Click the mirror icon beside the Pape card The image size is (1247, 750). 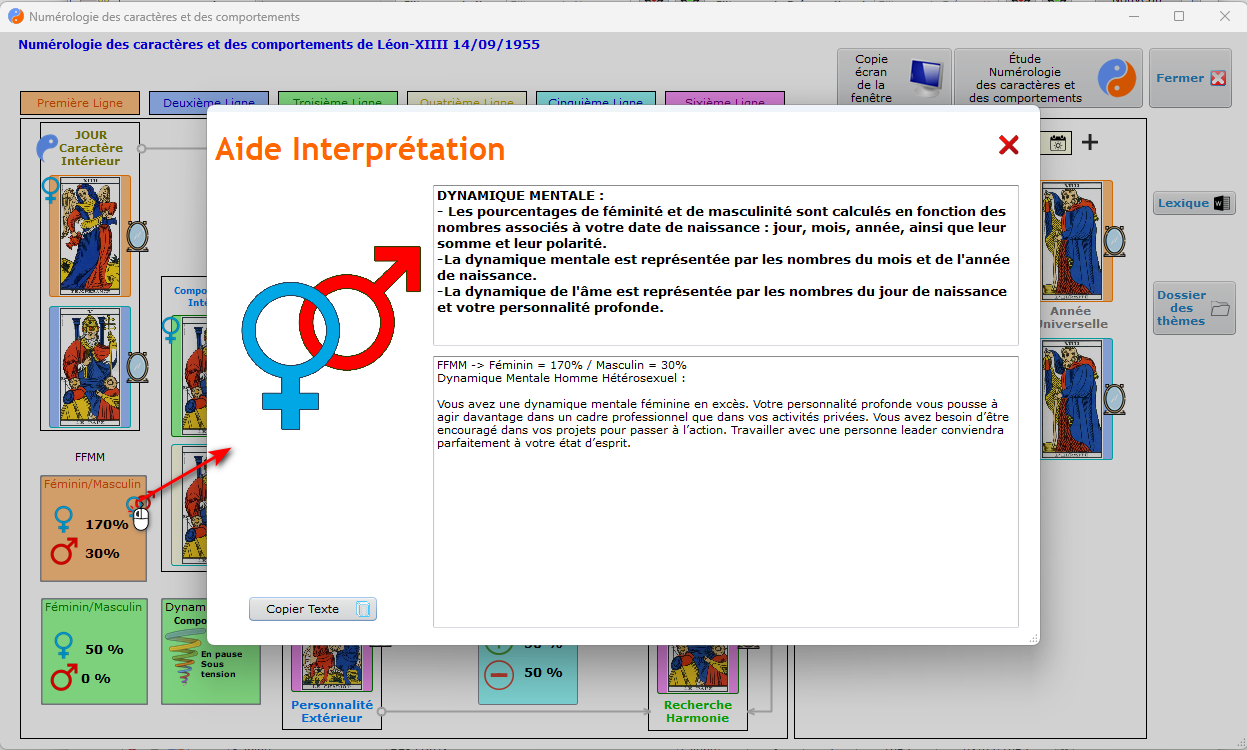click(x=137, y=365)
